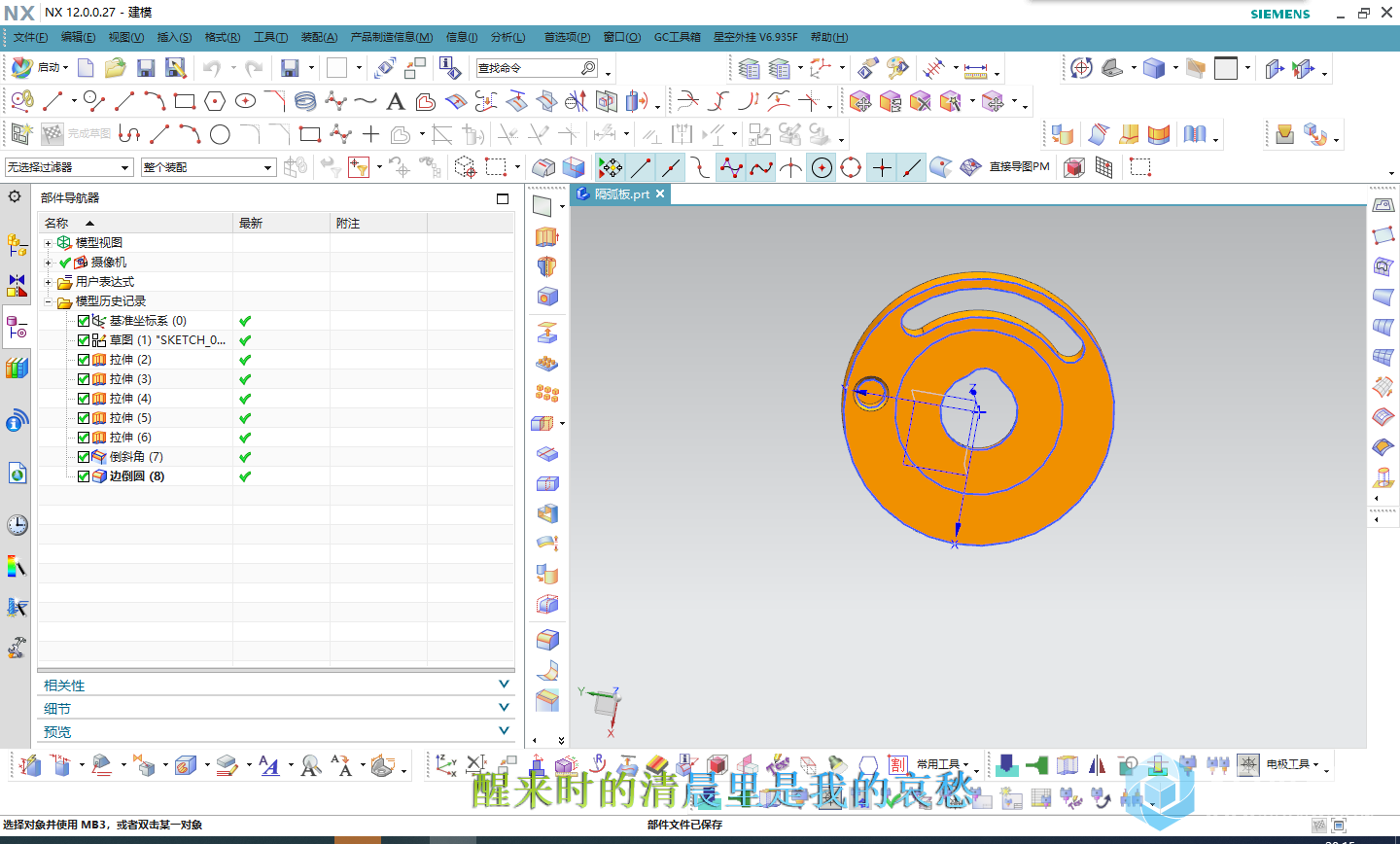The width and height of the screenshot is (1400, 844).
Task: Expand the 模型视图 tree node
Action: pyautogui.click(x=48, y=243)
